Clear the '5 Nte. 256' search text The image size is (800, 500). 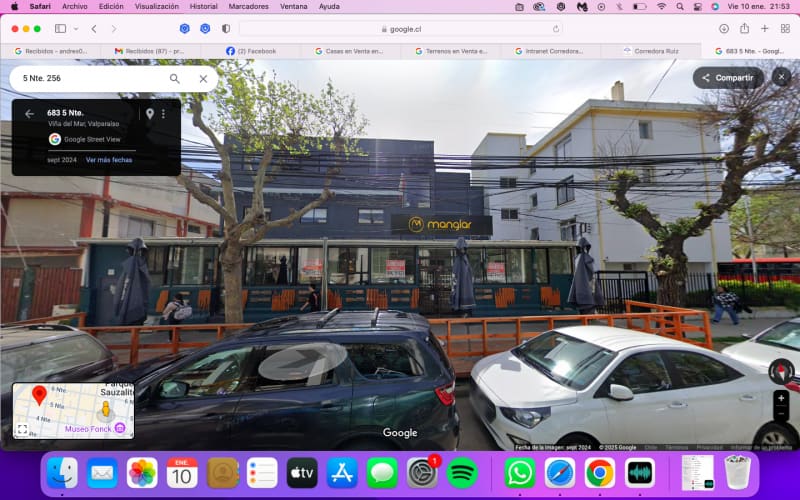click(203, 79)
